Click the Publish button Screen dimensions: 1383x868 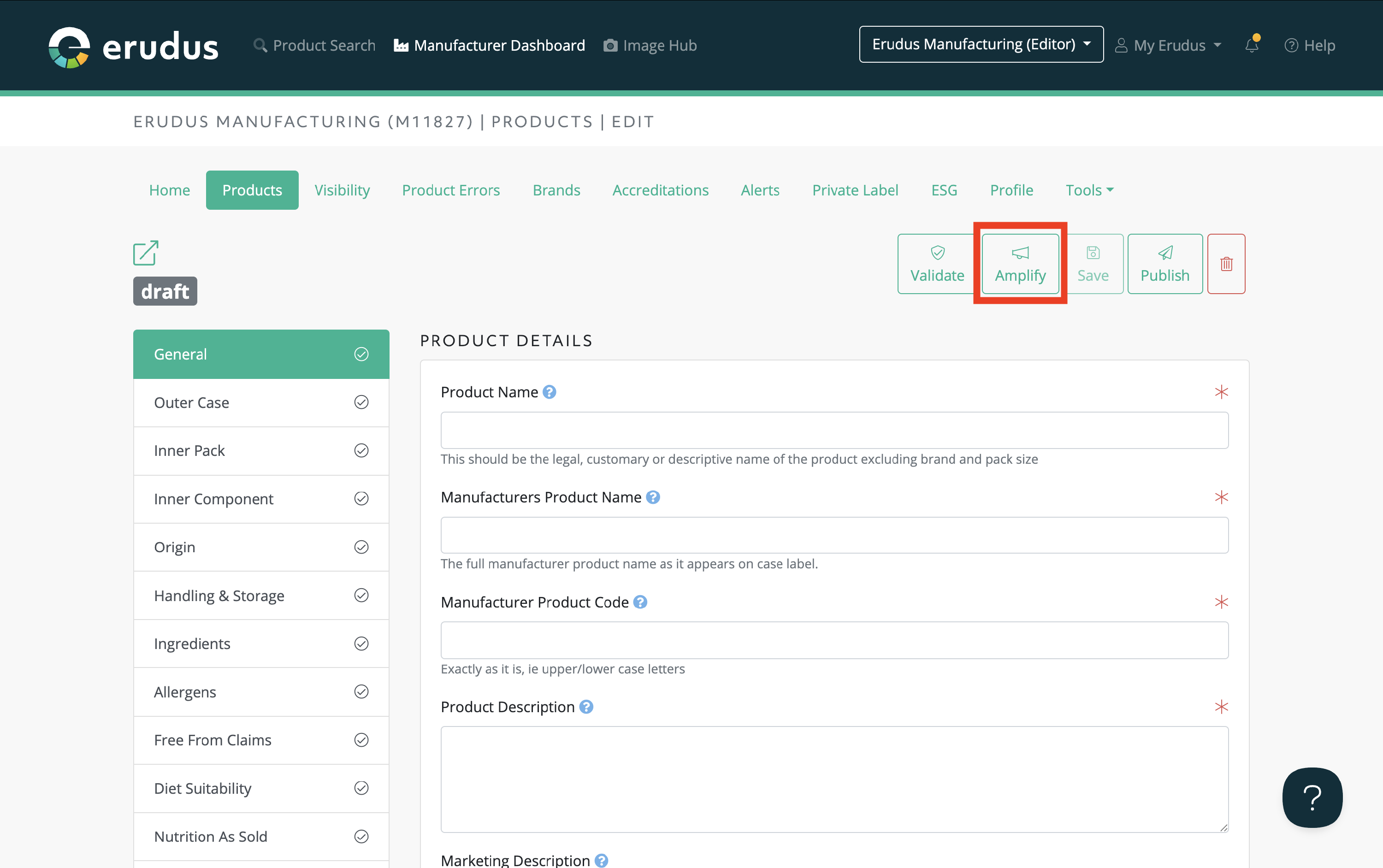pyautogui.click(x=1164, y=264)
